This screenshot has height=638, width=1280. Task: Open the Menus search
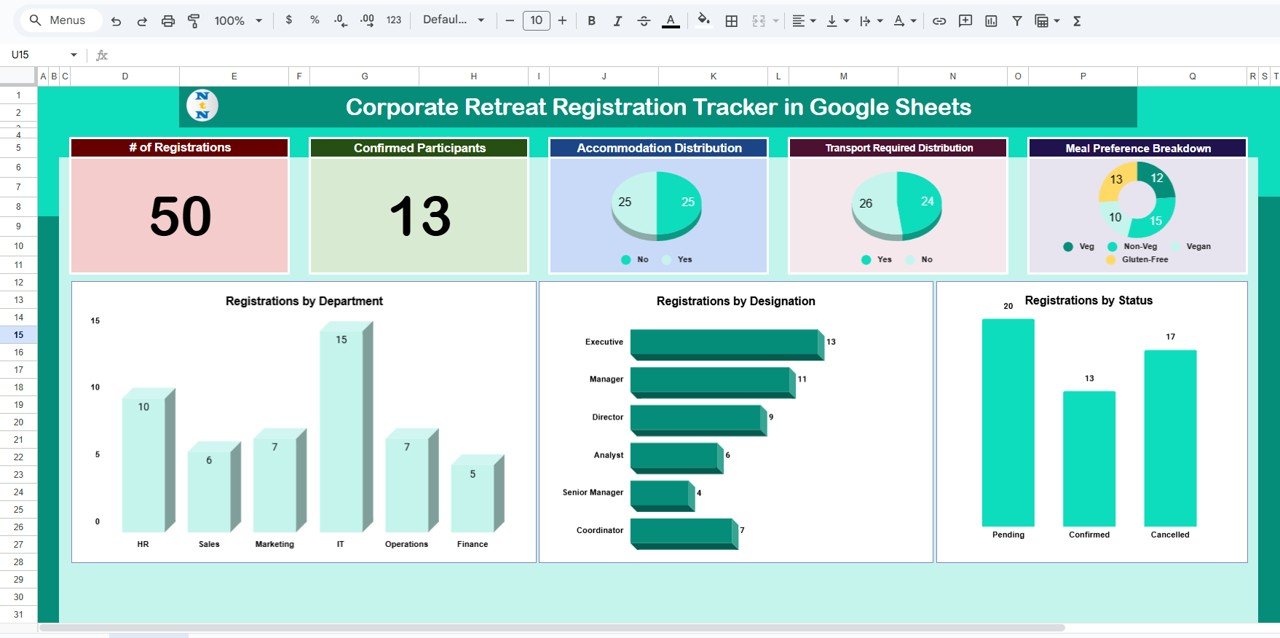click(x=57, y=19)
